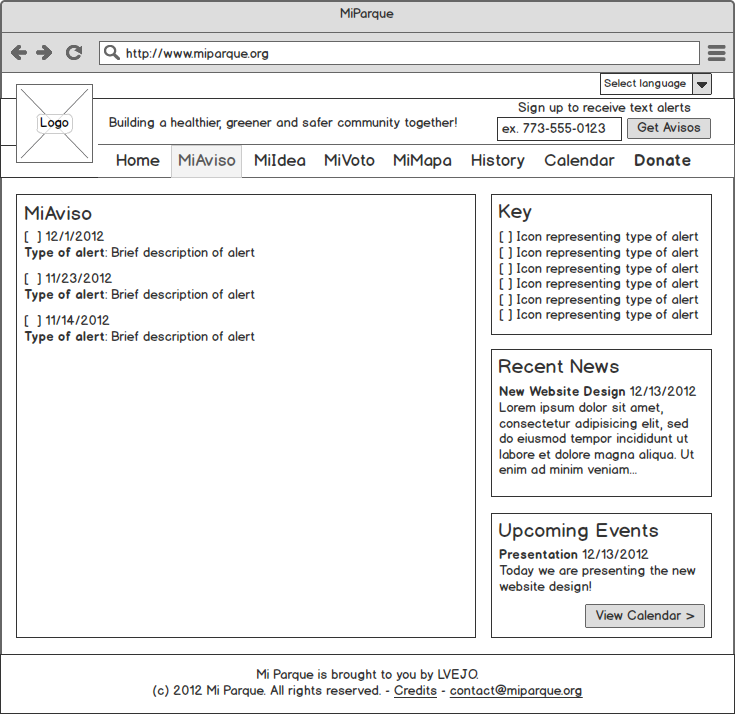Open the Presentation 12/13/2012 event
The height and width of the screenshot is (714, 735).
pos(574,555)
